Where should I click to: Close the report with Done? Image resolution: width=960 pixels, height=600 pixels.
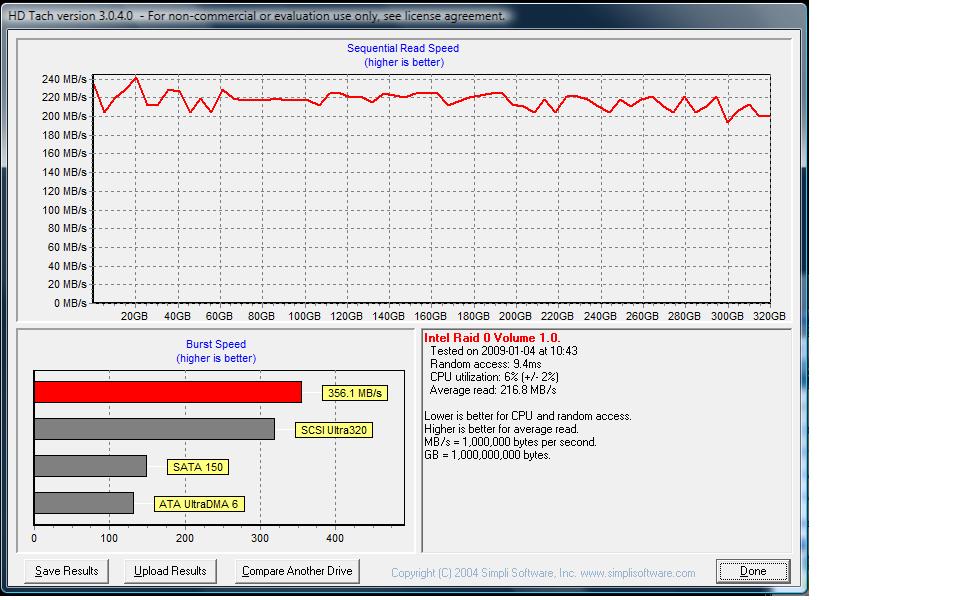tap(752, 571)
